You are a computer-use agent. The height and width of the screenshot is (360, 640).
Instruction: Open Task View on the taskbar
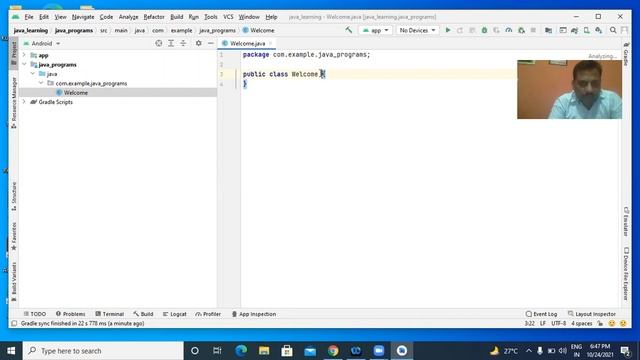tap(217, 351)
